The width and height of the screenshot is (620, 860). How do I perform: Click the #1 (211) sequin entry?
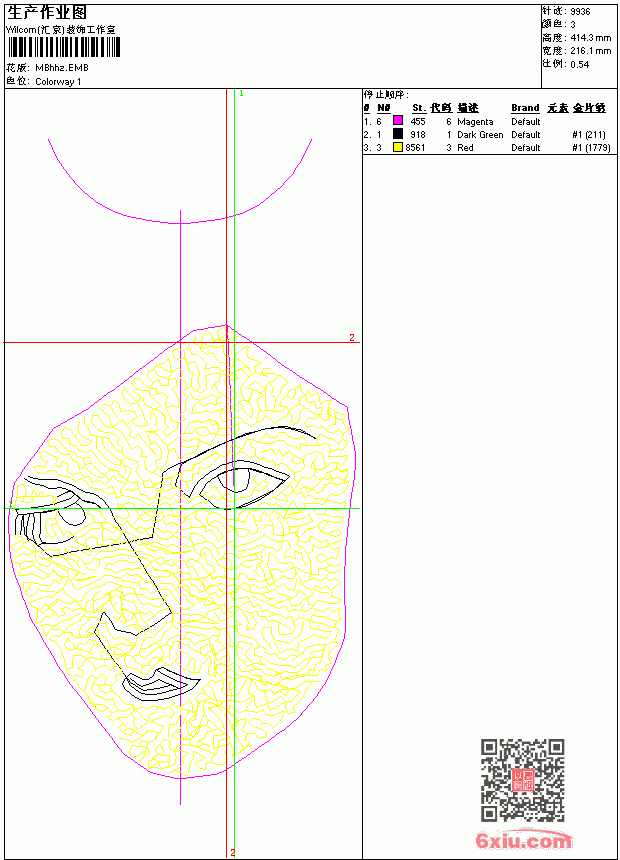(x=589, y=134)
